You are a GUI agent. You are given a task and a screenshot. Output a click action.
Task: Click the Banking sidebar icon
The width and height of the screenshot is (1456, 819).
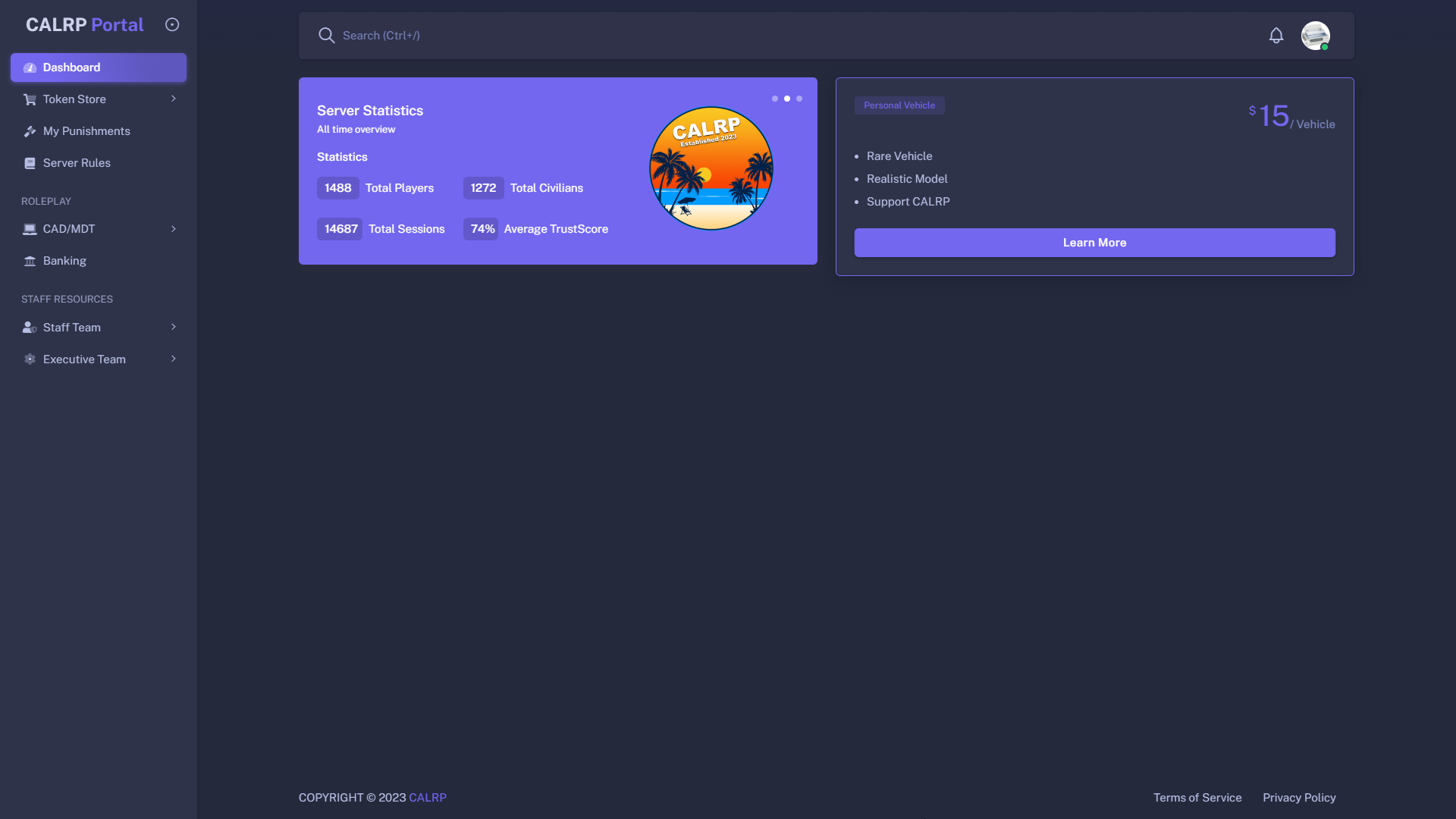click(x=29, y=261)
